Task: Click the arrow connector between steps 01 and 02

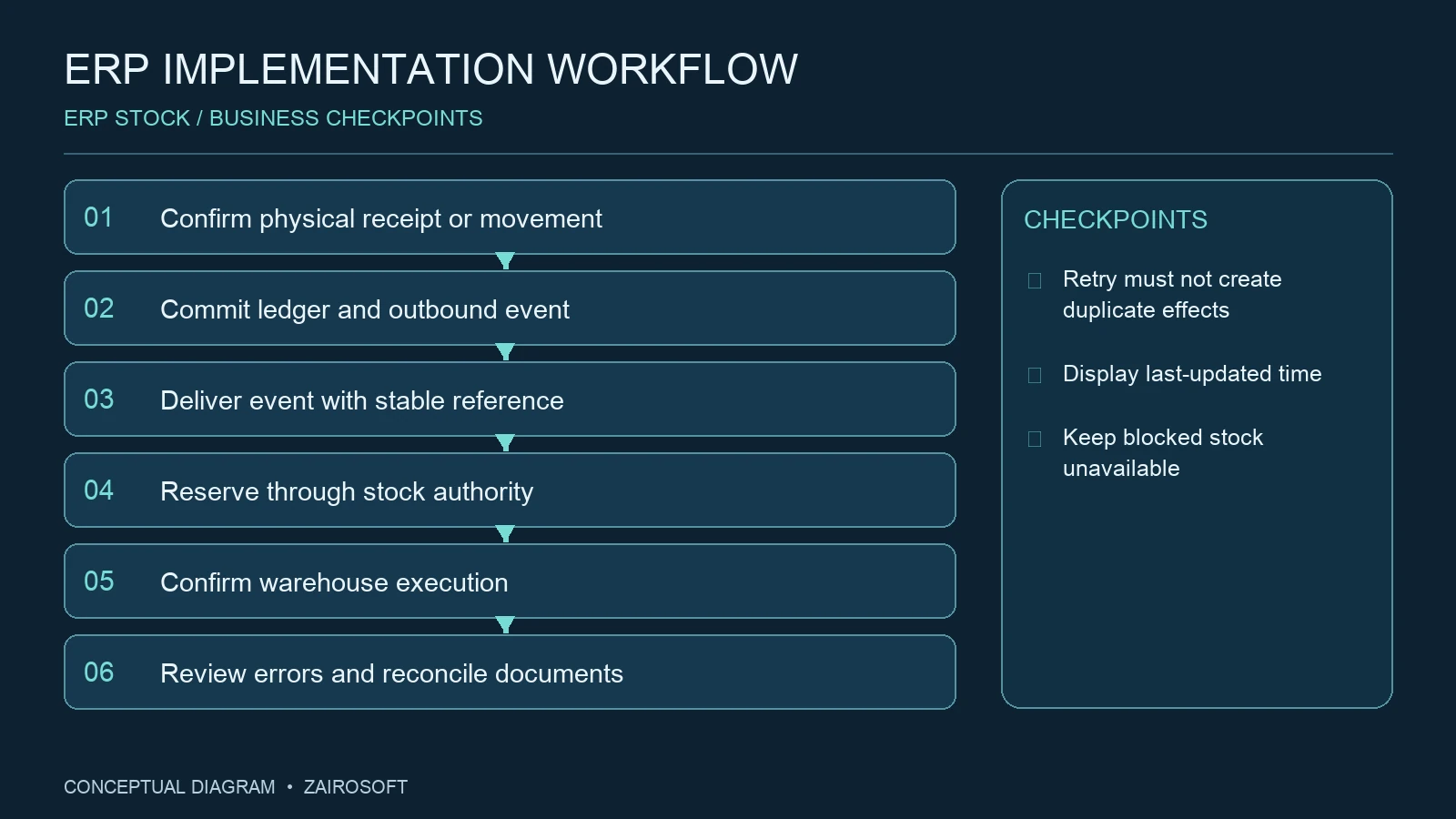Action: coord(505,261)
